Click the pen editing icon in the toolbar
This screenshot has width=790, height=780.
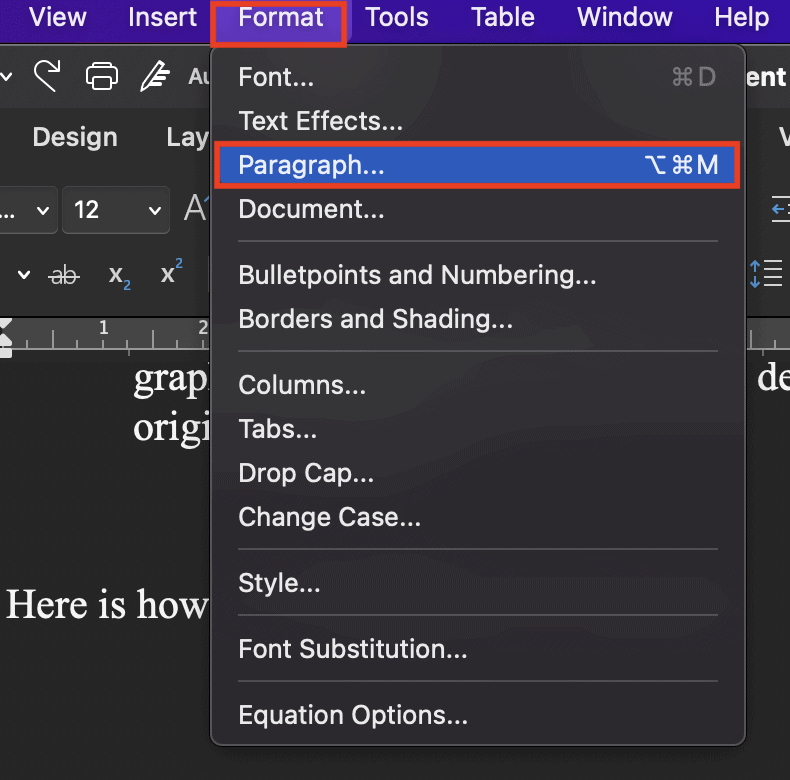155,76
